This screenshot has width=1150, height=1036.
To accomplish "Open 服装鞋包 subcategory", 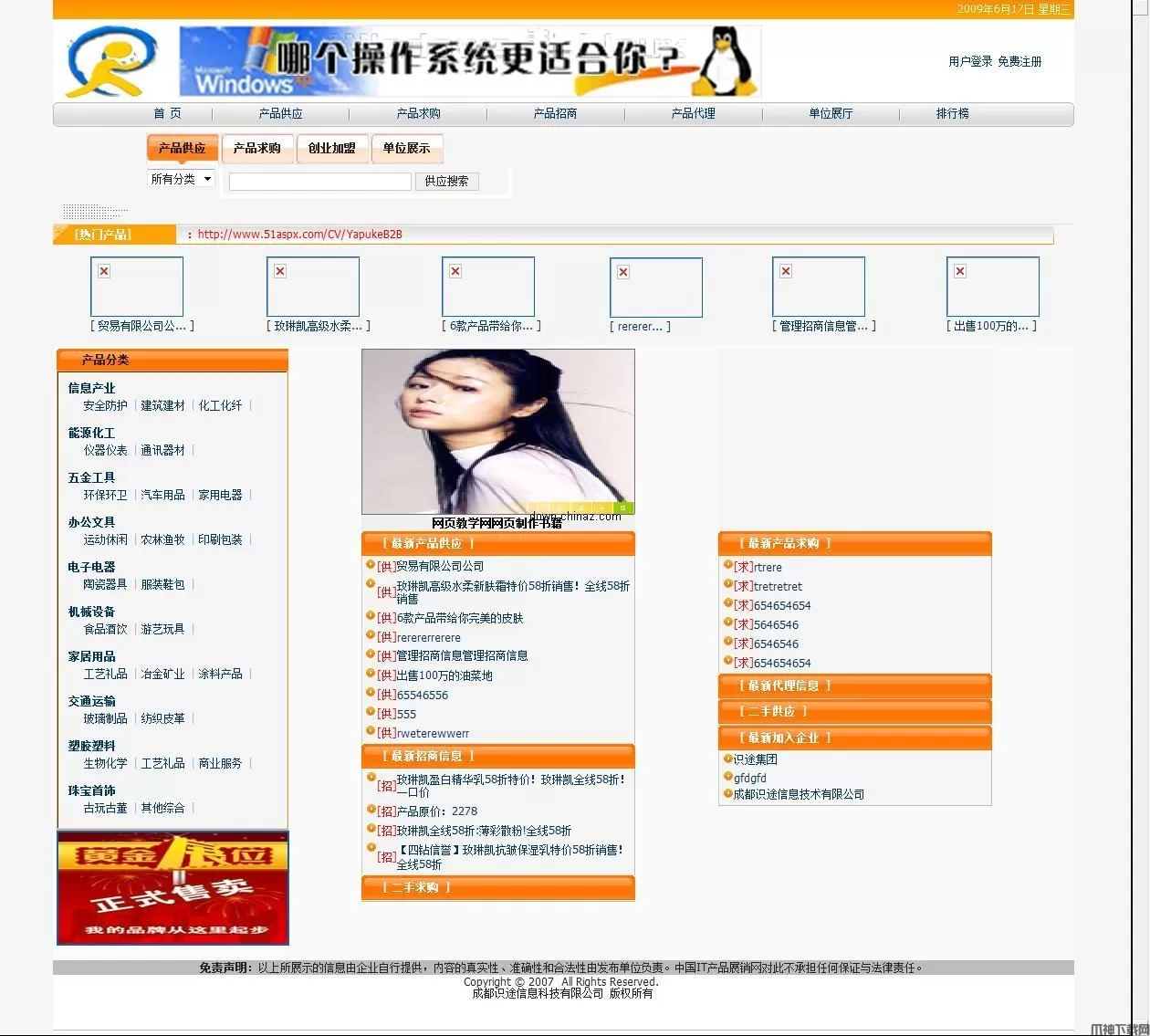I will tap(162, 584).
